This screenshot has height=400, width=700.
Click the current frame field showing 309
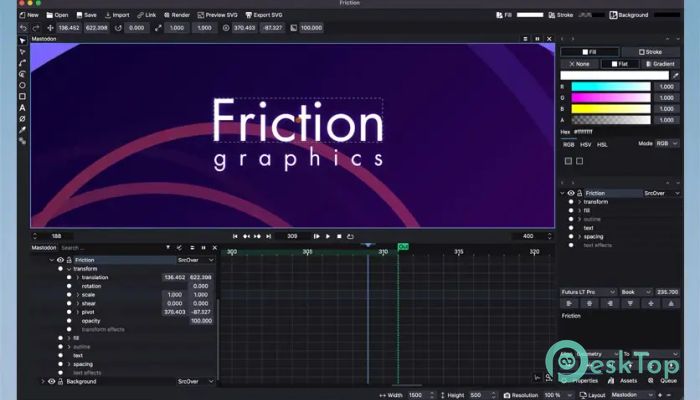point(292,236)
